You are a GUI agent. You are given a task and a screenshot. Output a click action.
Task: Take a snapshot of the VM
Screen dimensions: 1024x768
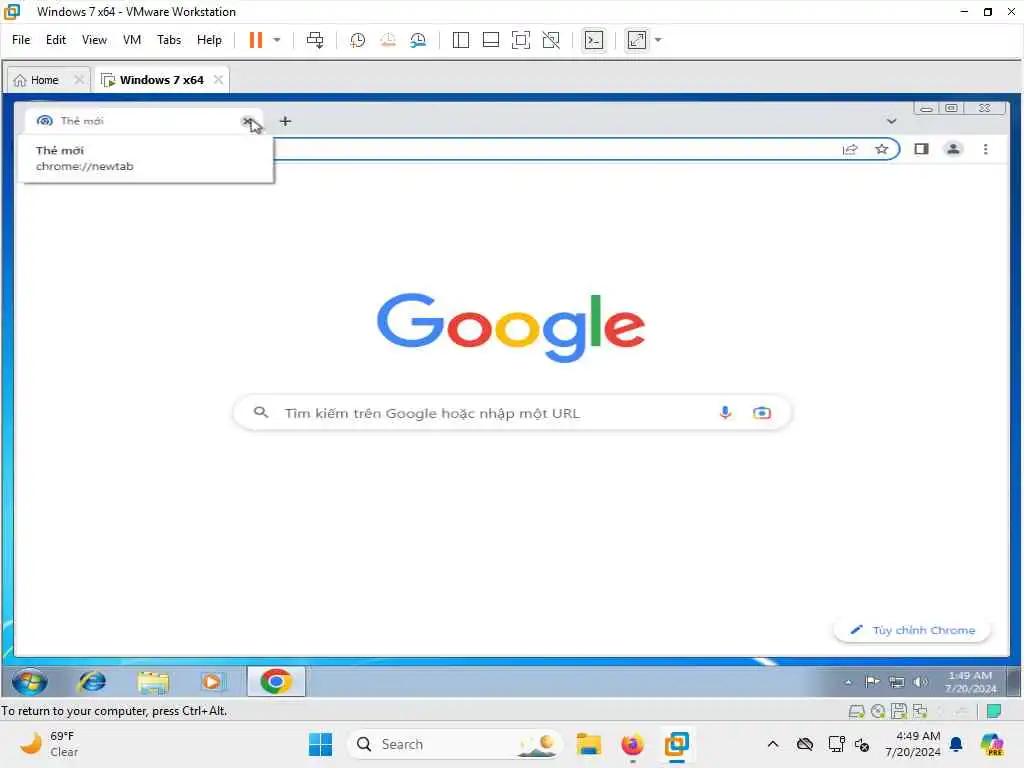(x=357, y=40)
